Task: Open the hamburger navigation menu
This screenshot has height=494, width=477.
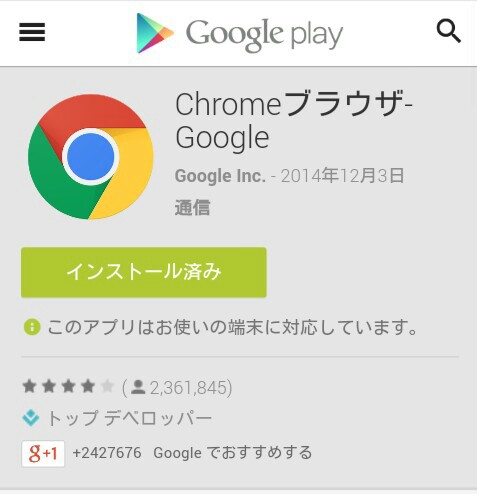Action: point(32,32)
